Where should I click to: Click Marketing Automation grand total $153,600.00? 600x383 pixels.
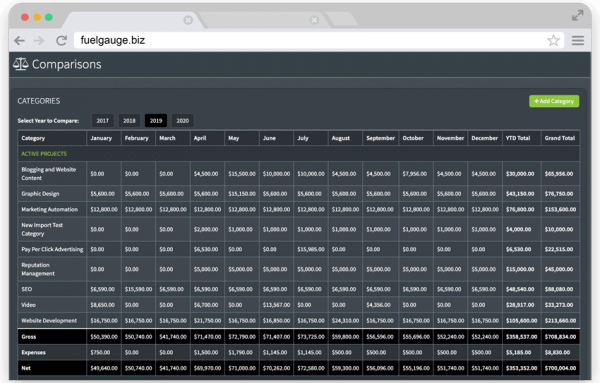[x=560, y=209]
